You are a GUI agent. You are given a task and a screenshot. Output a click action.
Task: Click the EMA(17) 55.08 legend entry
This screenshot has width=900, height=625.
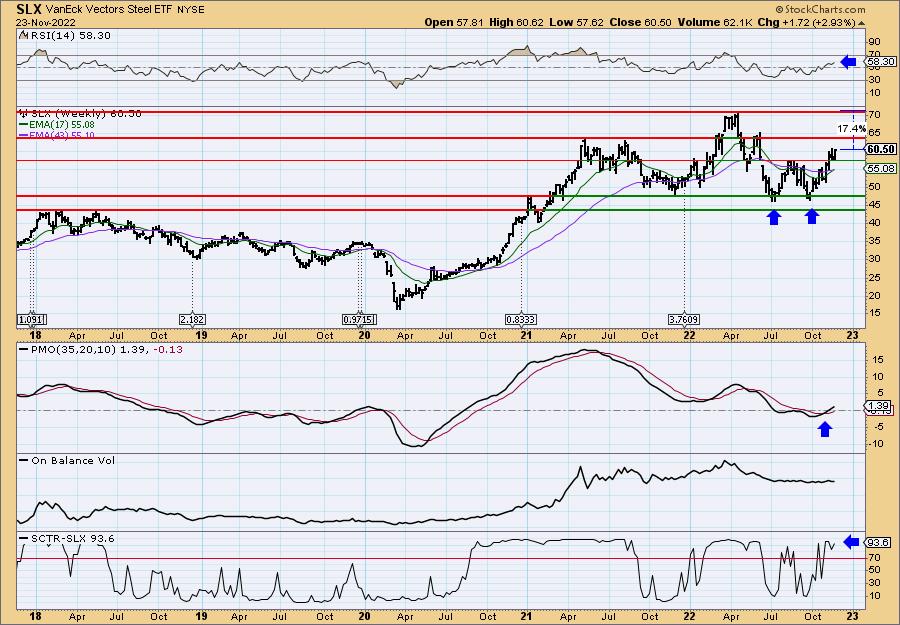tap(57, 125)
